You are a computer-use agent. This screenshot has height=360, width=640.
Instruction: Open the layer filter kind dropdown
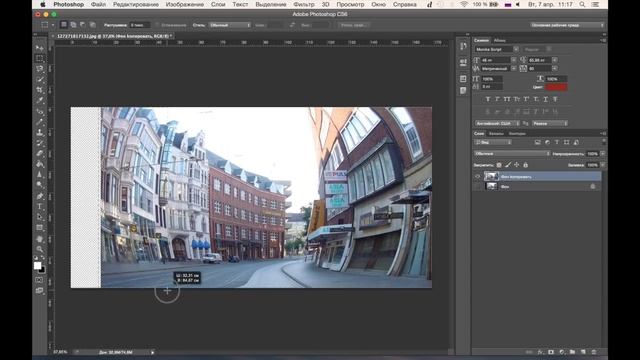coord(493,142)
